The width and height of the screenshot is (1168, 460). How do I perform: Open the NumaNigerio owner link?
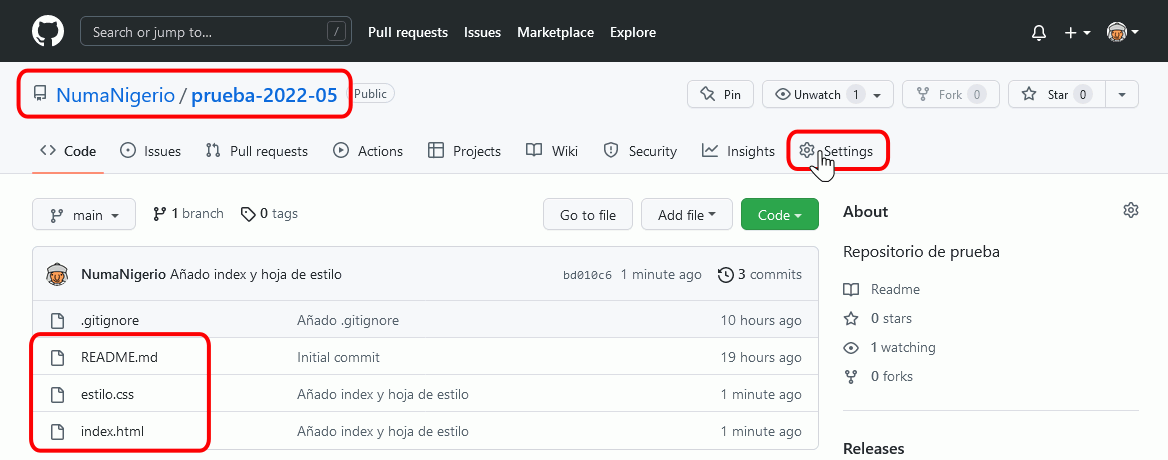(115, 95)
